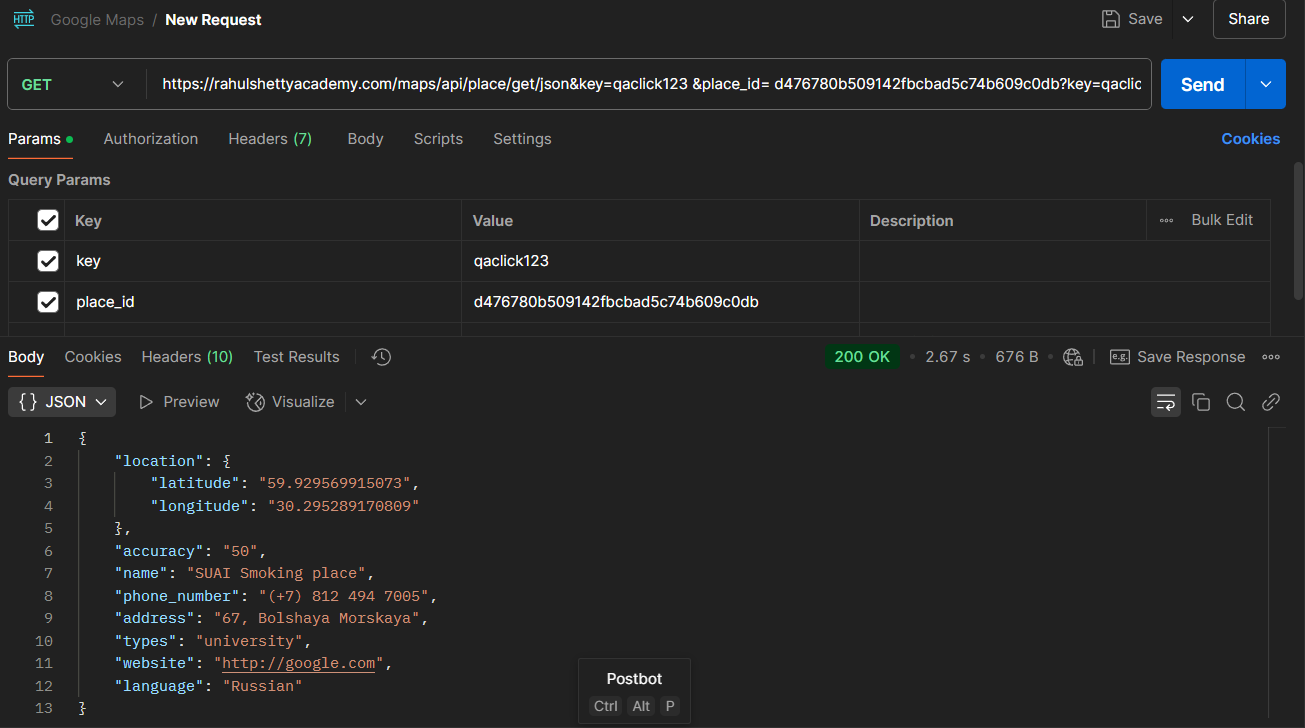
Task: Open the Settings tab
Action: pyautogui.click(x=522, y=139)
